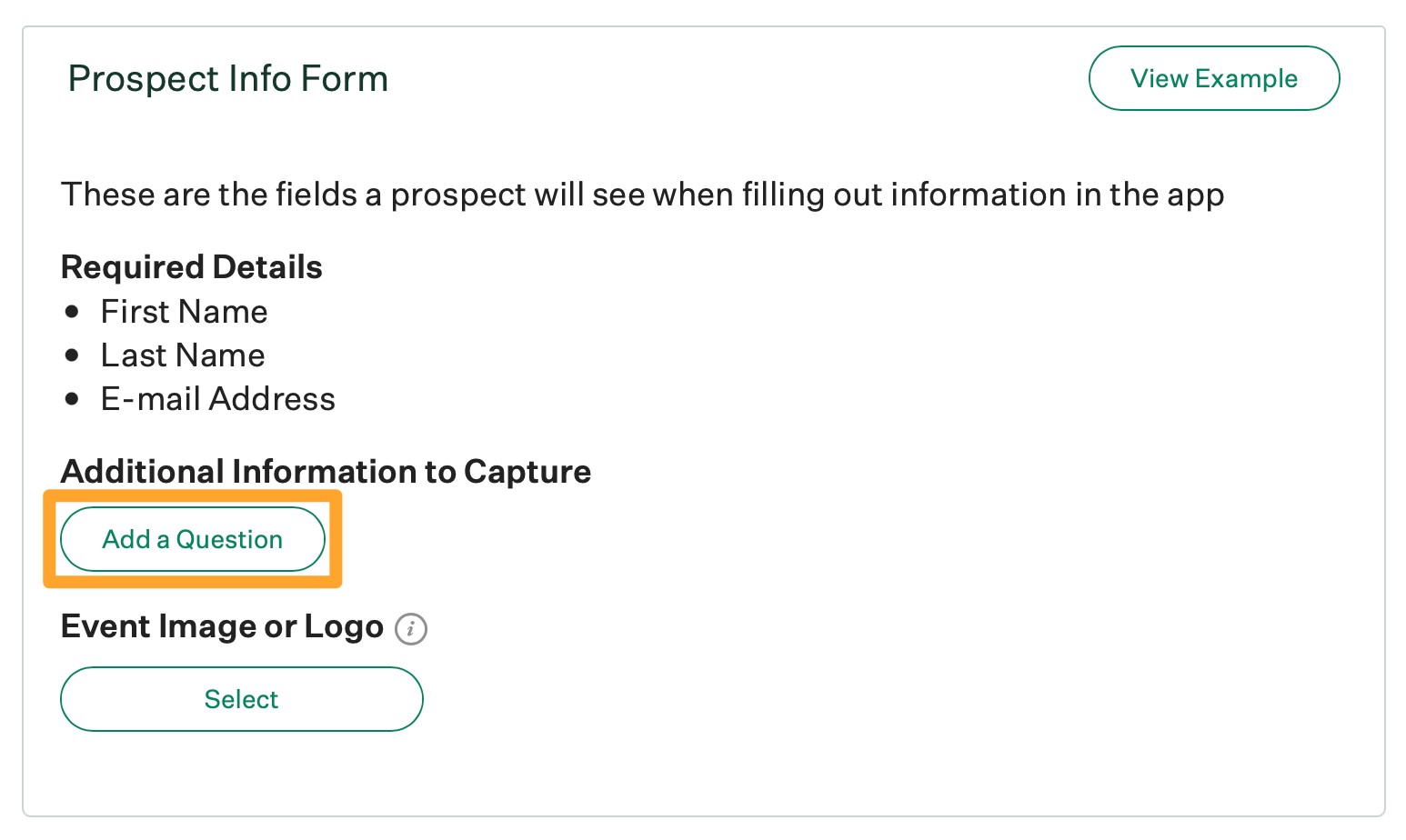Click the Event Image or Logo label
This screenshot has height=840, width=1406.
click(x=222, y=626)
